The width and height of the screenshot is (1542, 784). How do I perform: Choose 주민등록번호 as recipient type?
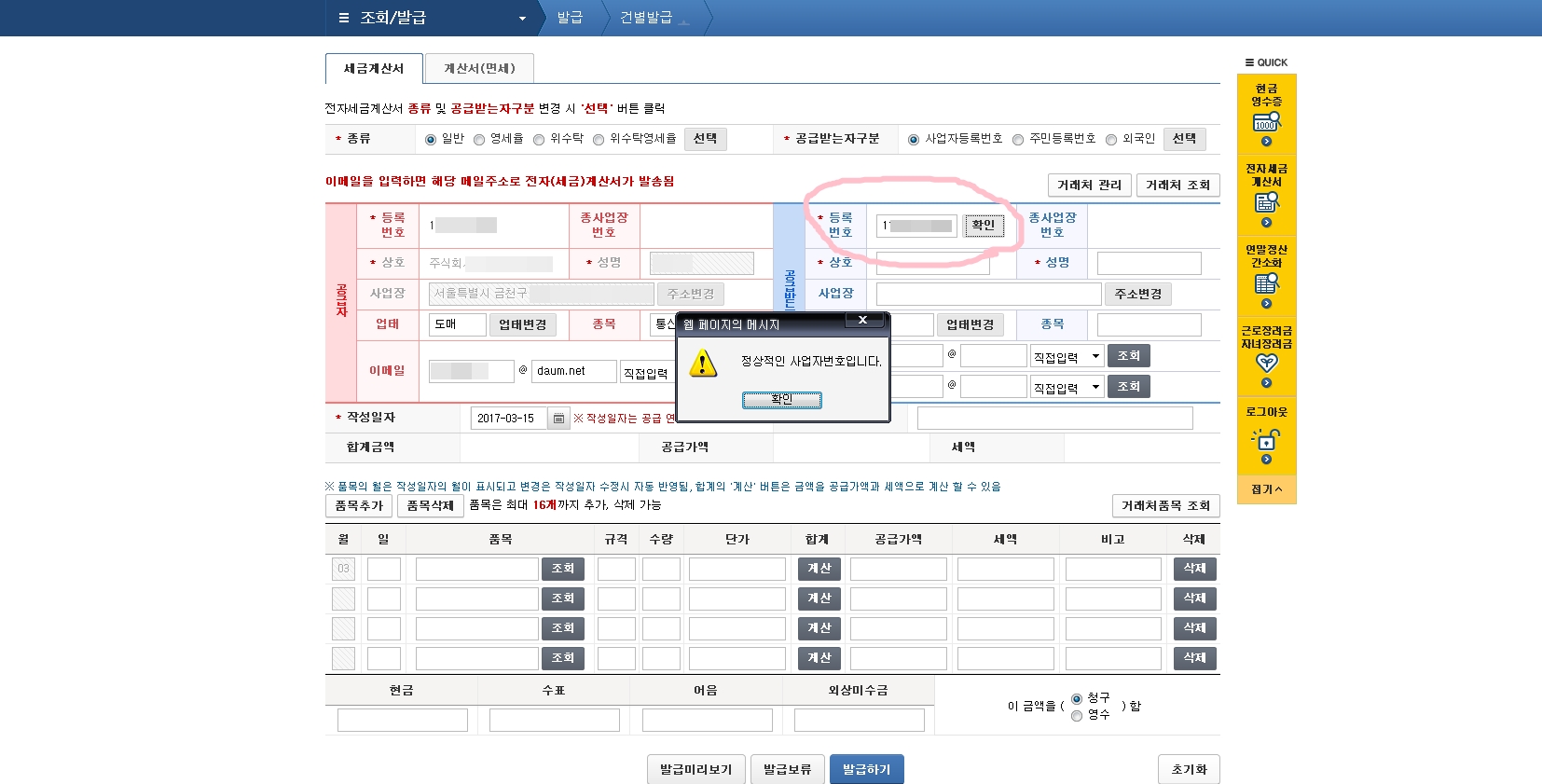1018,140
